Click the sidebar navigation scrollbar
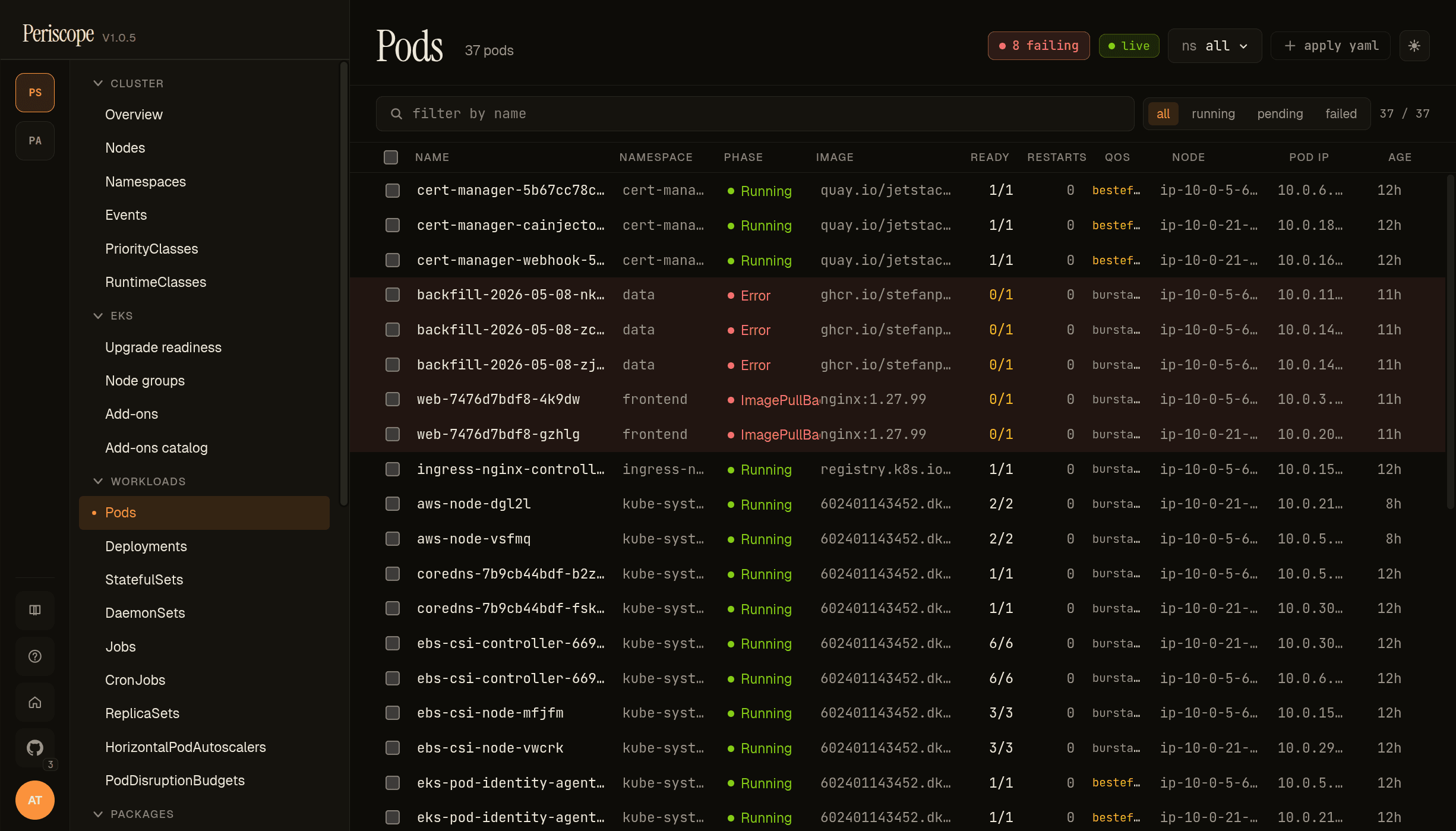The image size is (1456, 831). point(343,284)
